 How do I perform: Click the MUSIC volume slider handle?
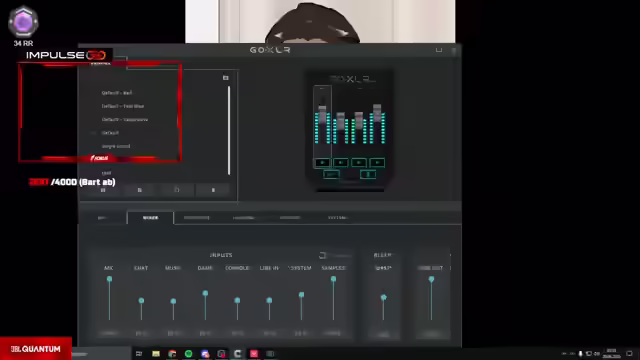coord(173,301)
